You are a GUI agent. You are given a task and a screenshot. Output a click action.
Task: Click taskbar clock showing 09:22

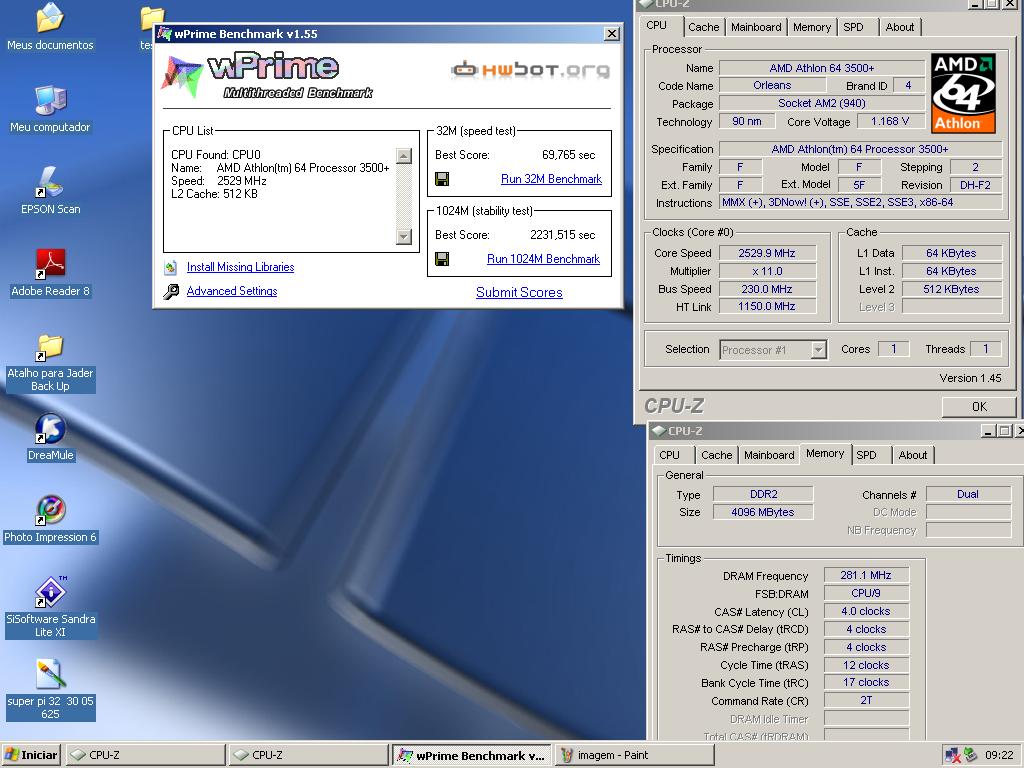click(999, 755)
